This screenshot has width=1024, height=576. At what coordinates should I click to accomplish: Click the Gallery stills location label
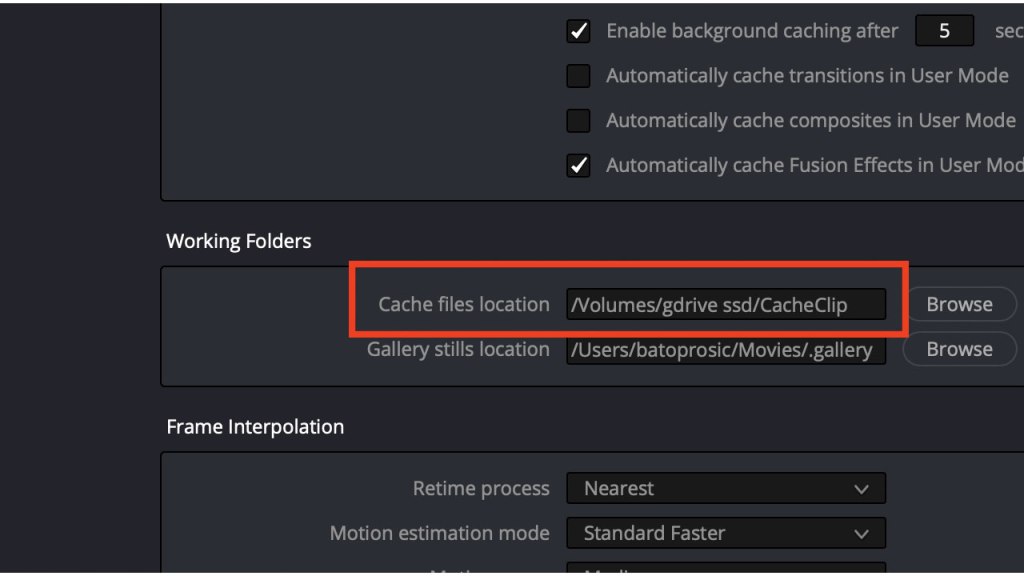click(458, 350)
